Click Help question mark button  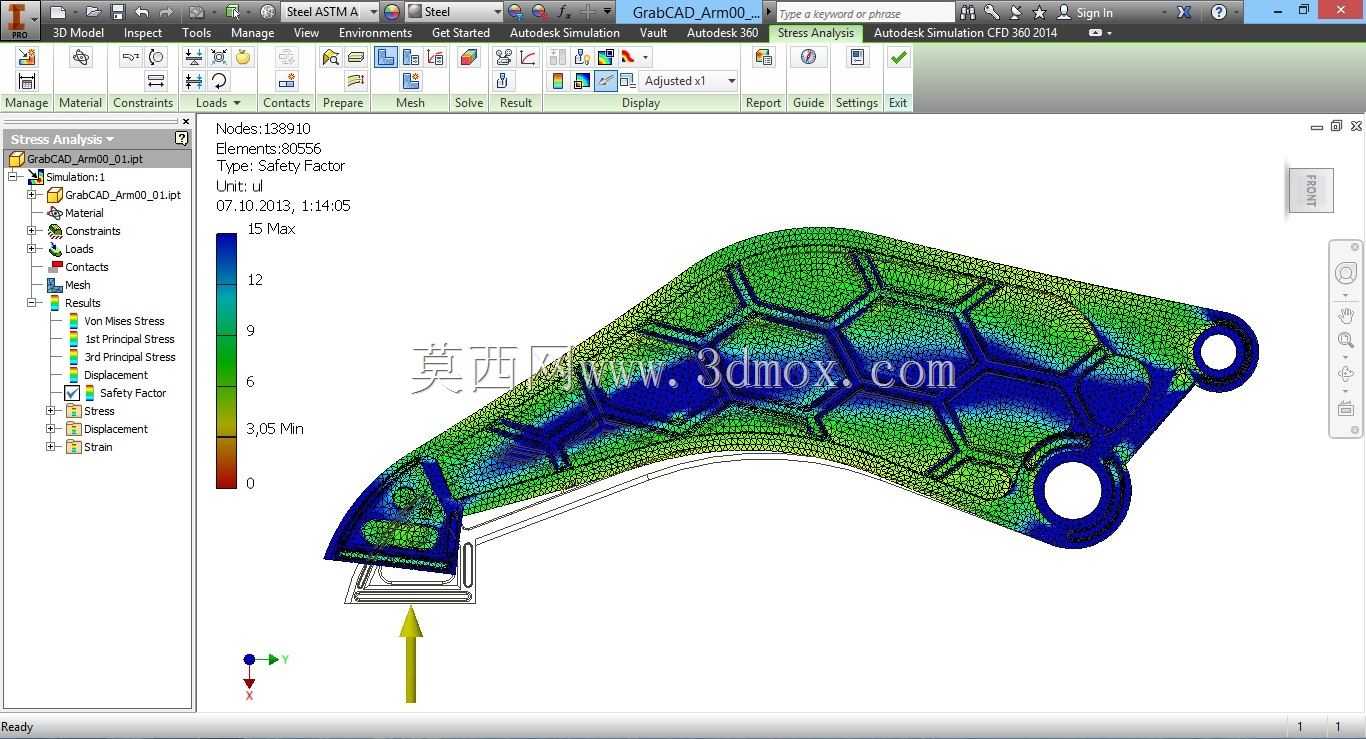[x=1218, y=12]
